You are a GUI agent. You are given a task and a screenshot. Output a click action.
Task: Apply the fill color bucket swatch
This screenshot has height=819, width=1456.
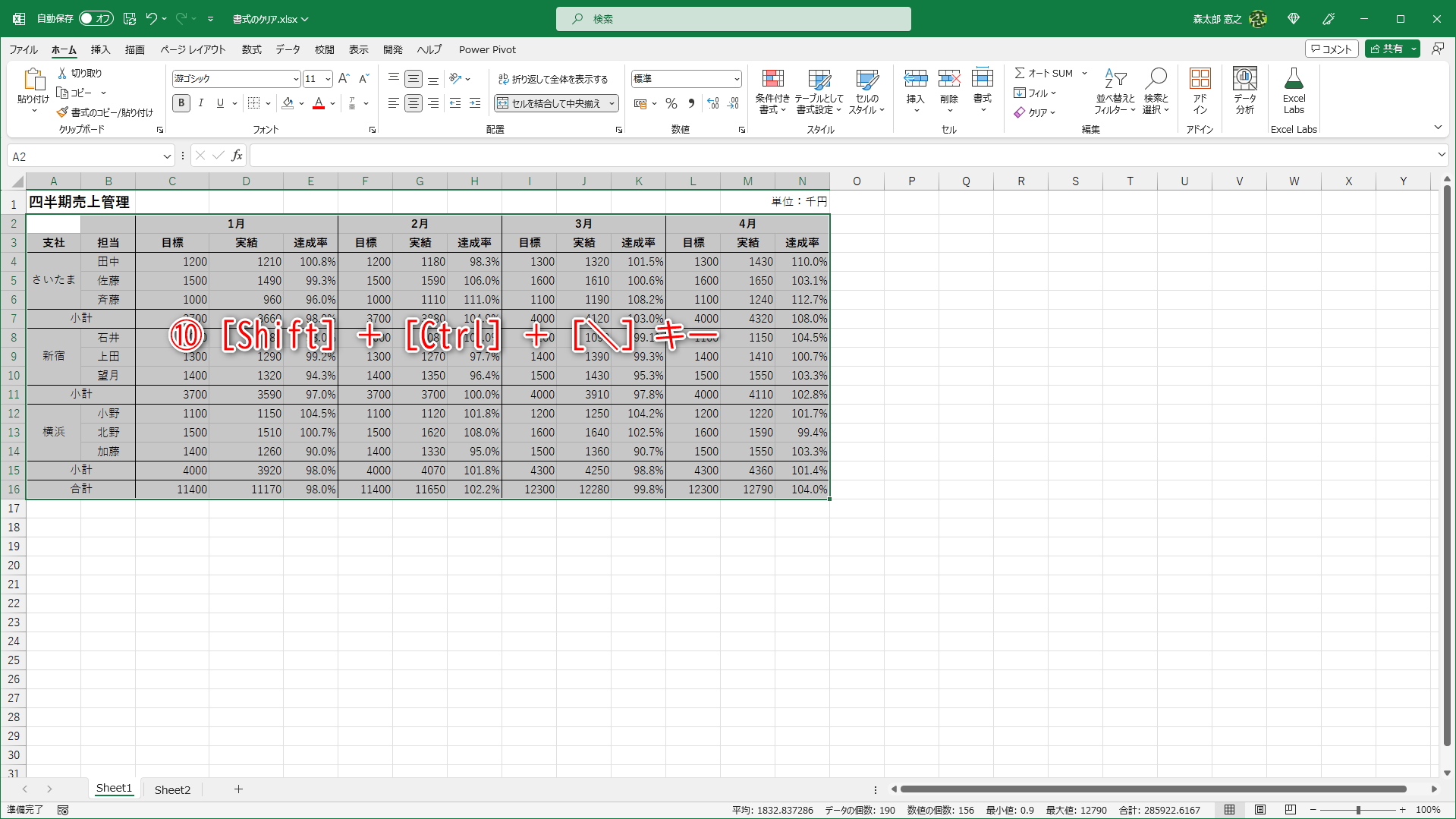pos(288,103)
